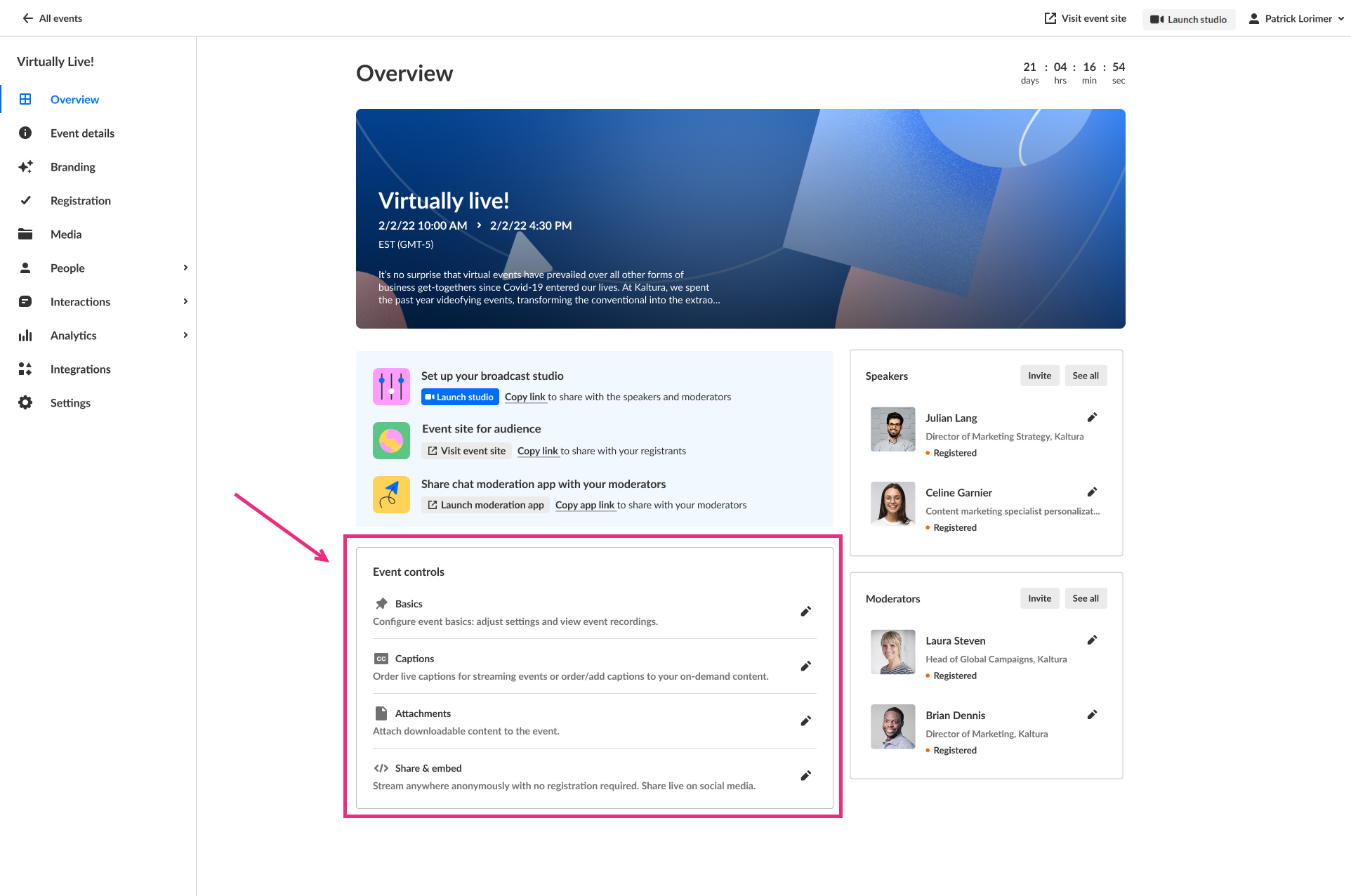Click Laura Steven's profile photo
Image resolution: width=1351 pixels, height=896 pixels.
coord(892,652)
